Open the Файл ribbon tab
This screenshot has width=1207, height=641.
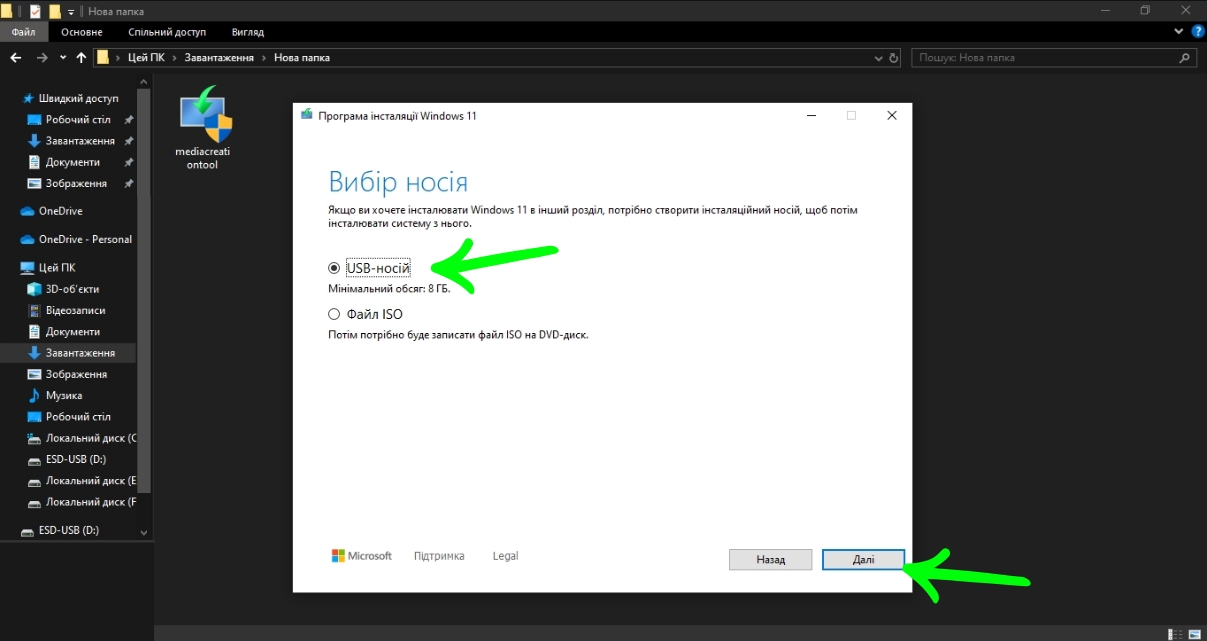[24, 32]
